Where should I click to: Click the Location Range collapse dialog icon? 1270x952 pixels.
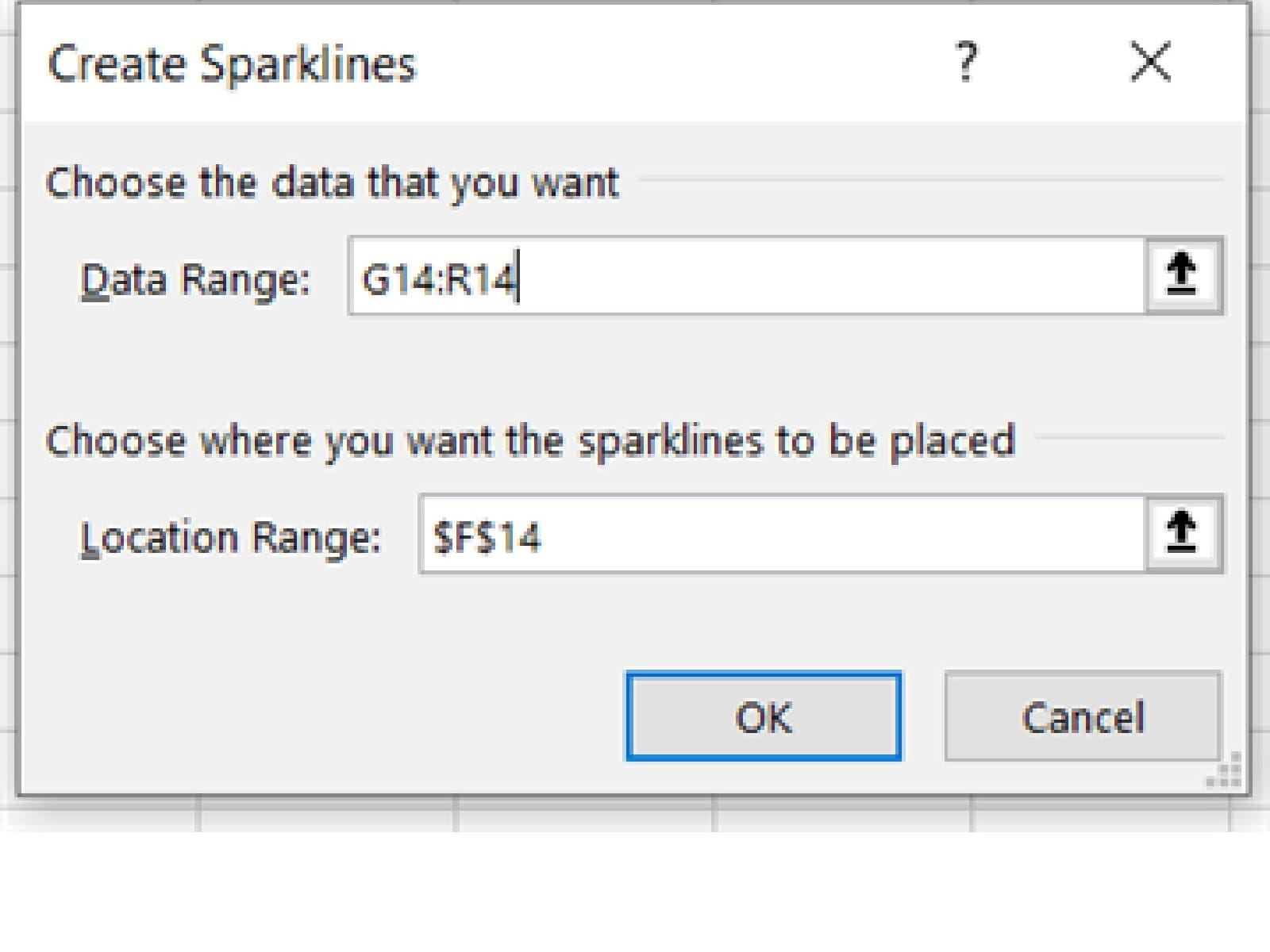(1182, 532)
